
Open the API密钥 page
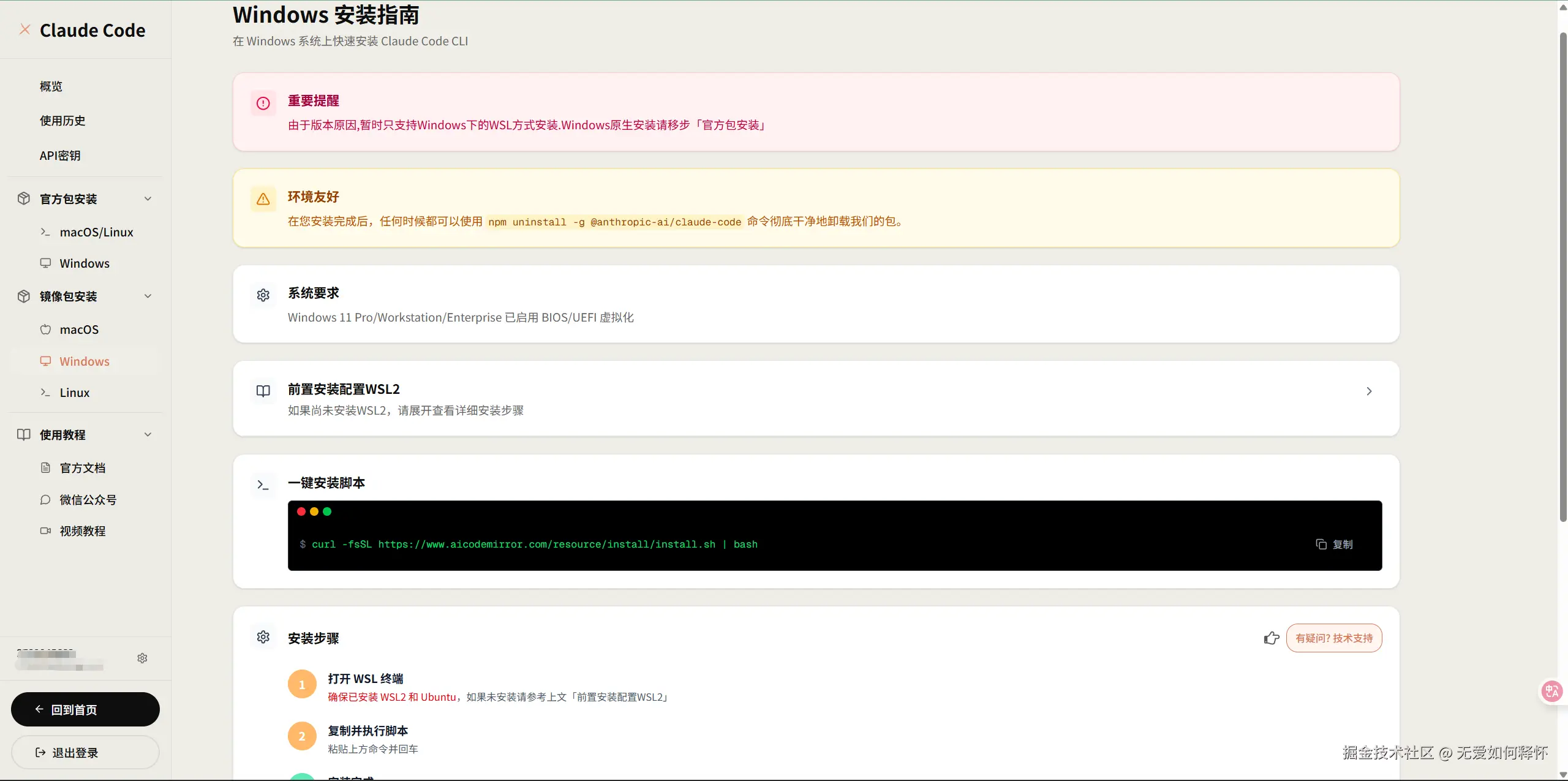click(x=60, y=156)
